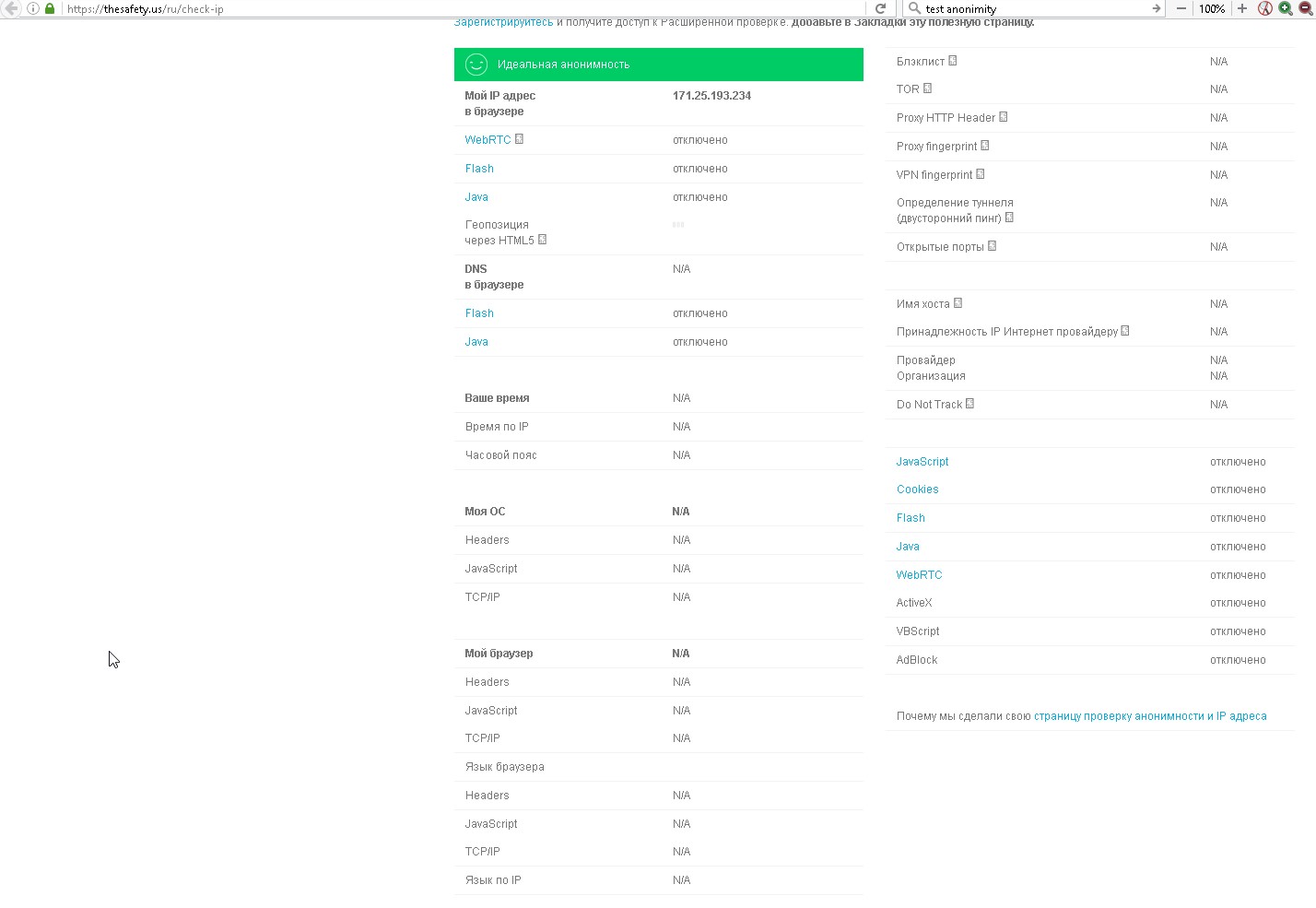Click the Моя ОС heading
1316x908 pixels.
coord(485,512)
